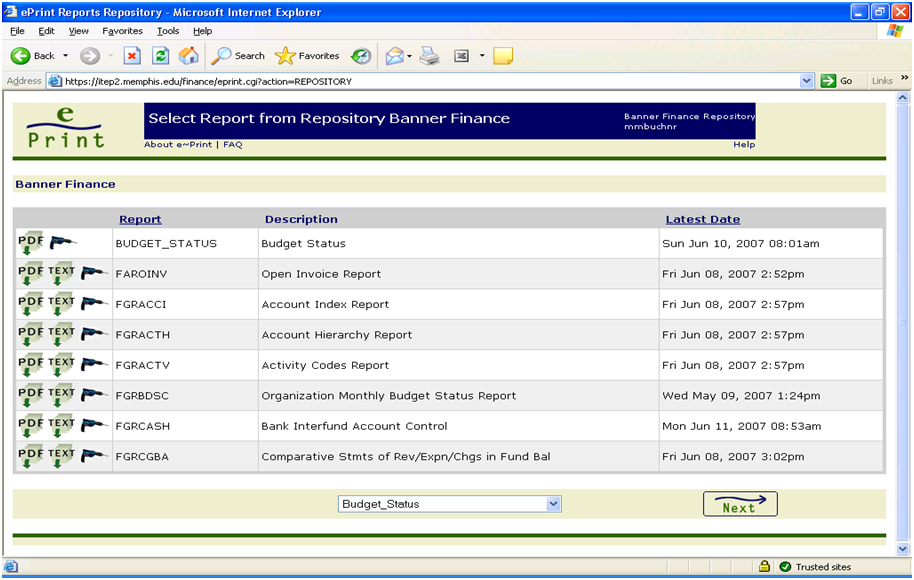Click drill icon for FGRACCI report
This screenshot has width=914, height=580.
(x=95, y=304)
